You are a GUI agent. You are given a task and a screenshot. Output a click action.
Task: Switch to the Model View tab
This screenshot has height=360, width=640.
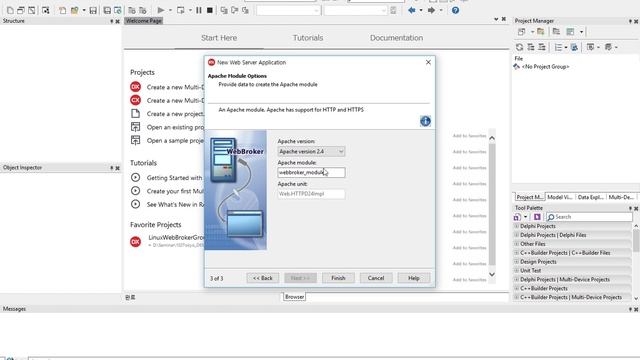[x=560, y=197]
